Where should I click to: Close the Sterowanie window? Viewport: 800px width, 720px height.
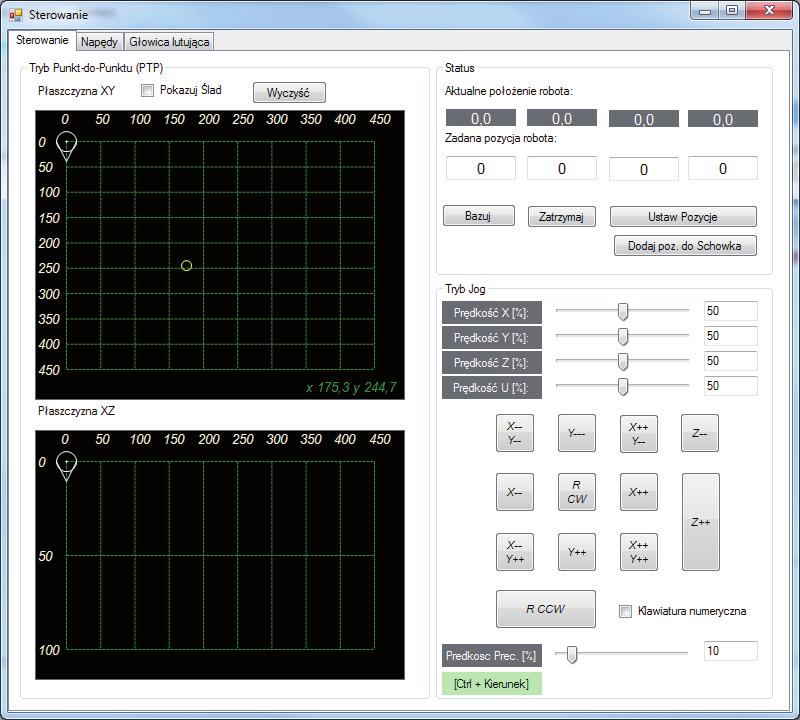click(x=769, y=10)
